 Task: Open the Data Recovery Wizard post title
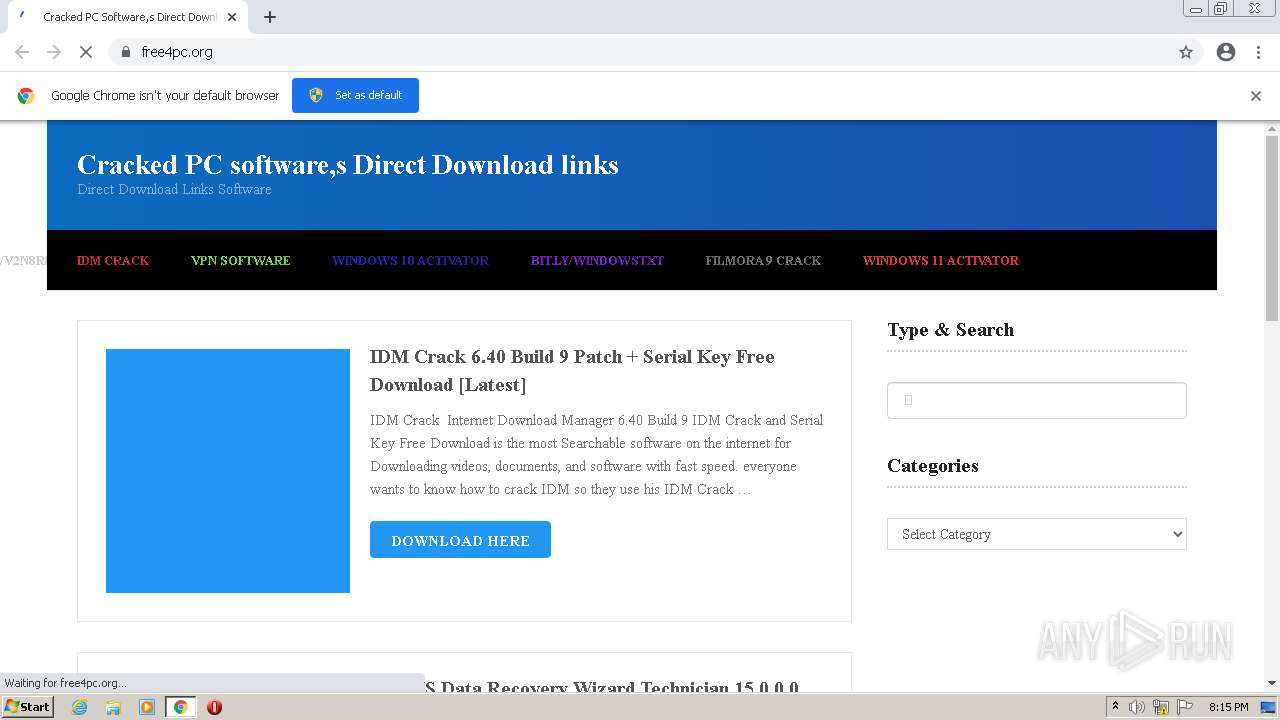pos(611,687)
